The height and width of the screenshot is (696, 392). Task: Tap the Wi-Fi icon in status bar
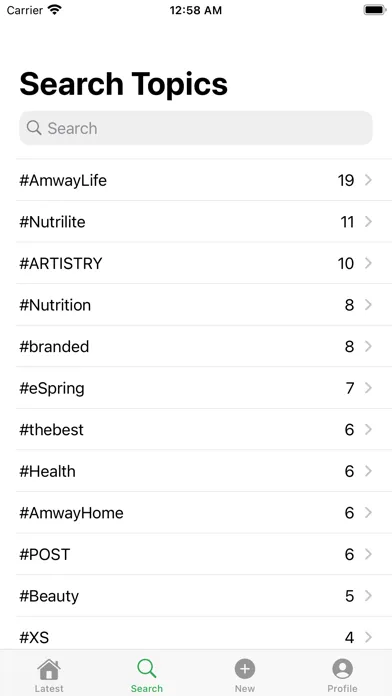pyautogui.click(x=55, y=10)
